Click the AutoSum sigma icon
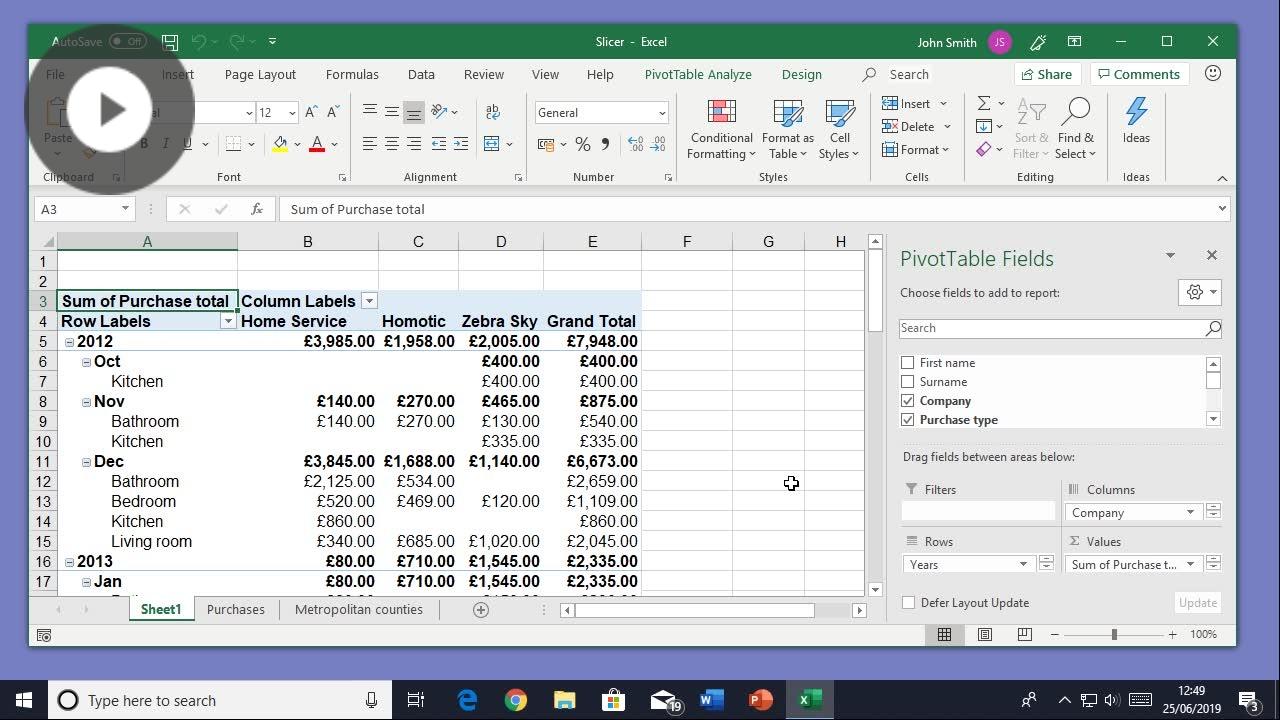This screenshot has width=1280, height=720. tap(984, 103)
